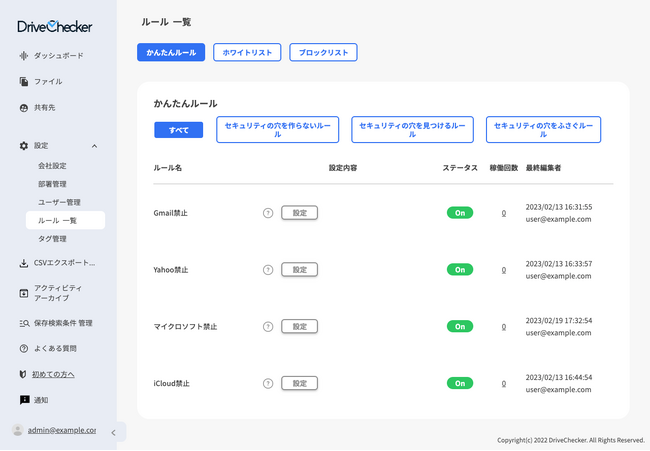Switch to the ブロックリスト tab
This screenshot has width=650, height=451.
(x=323, y=52)
